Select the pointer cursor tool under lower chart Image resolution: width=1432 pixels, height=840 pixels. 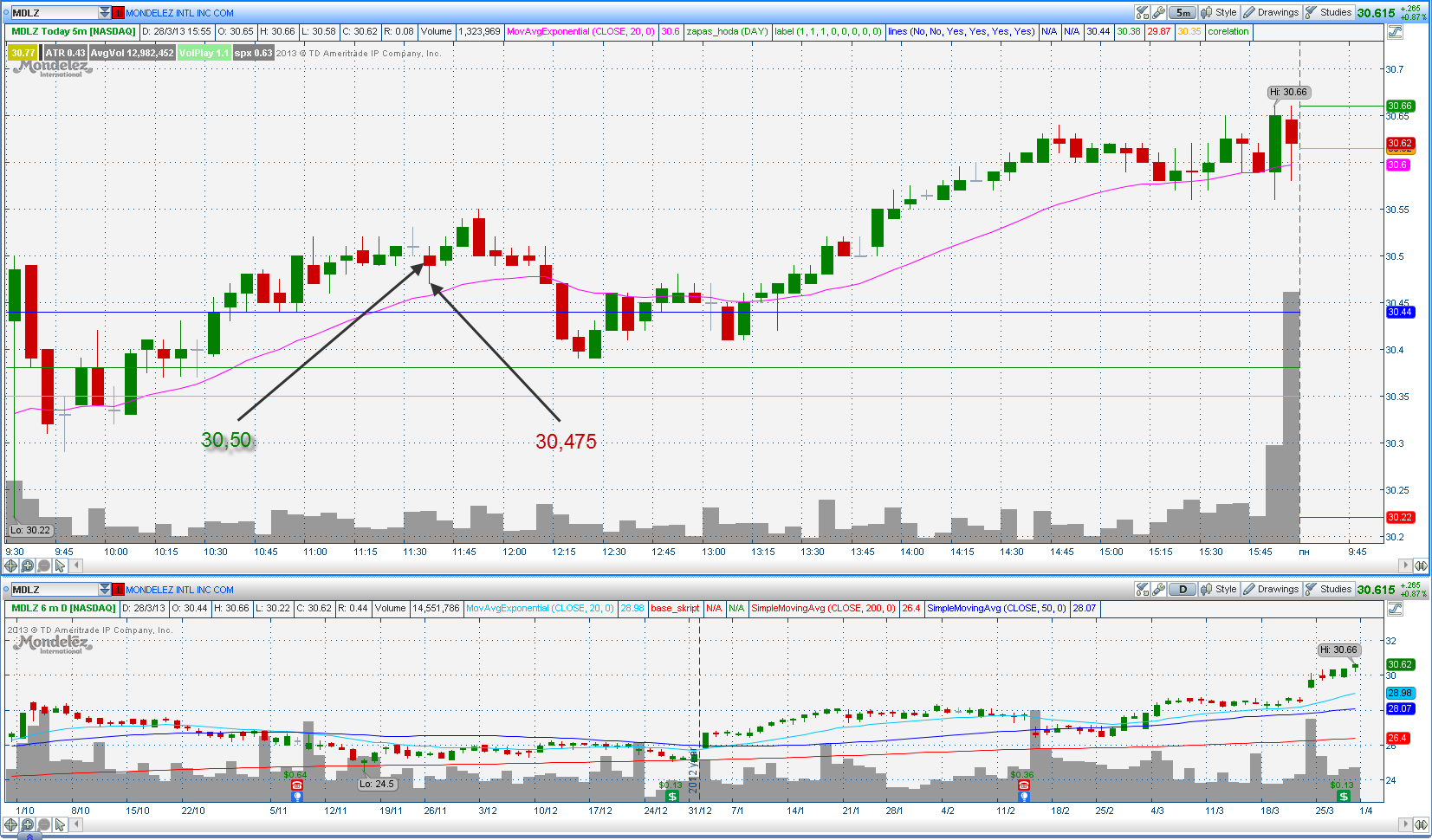[60, 824]
